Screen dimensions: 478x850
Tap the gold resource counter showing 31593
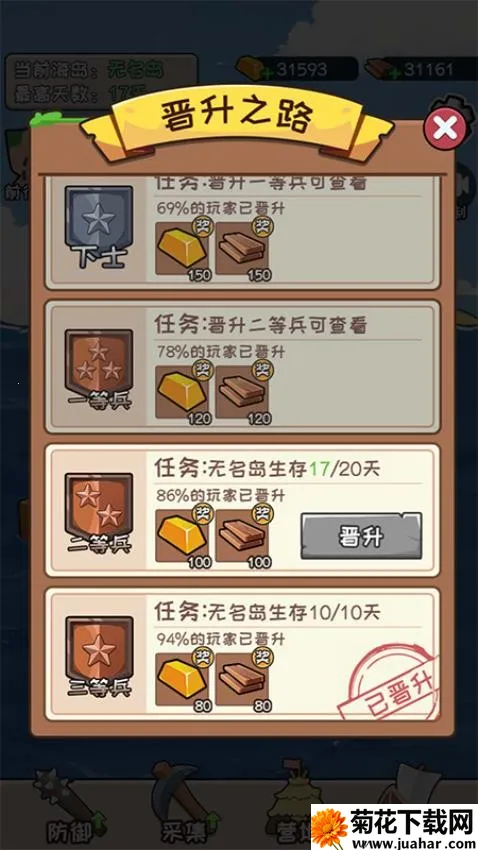point(297,69)
